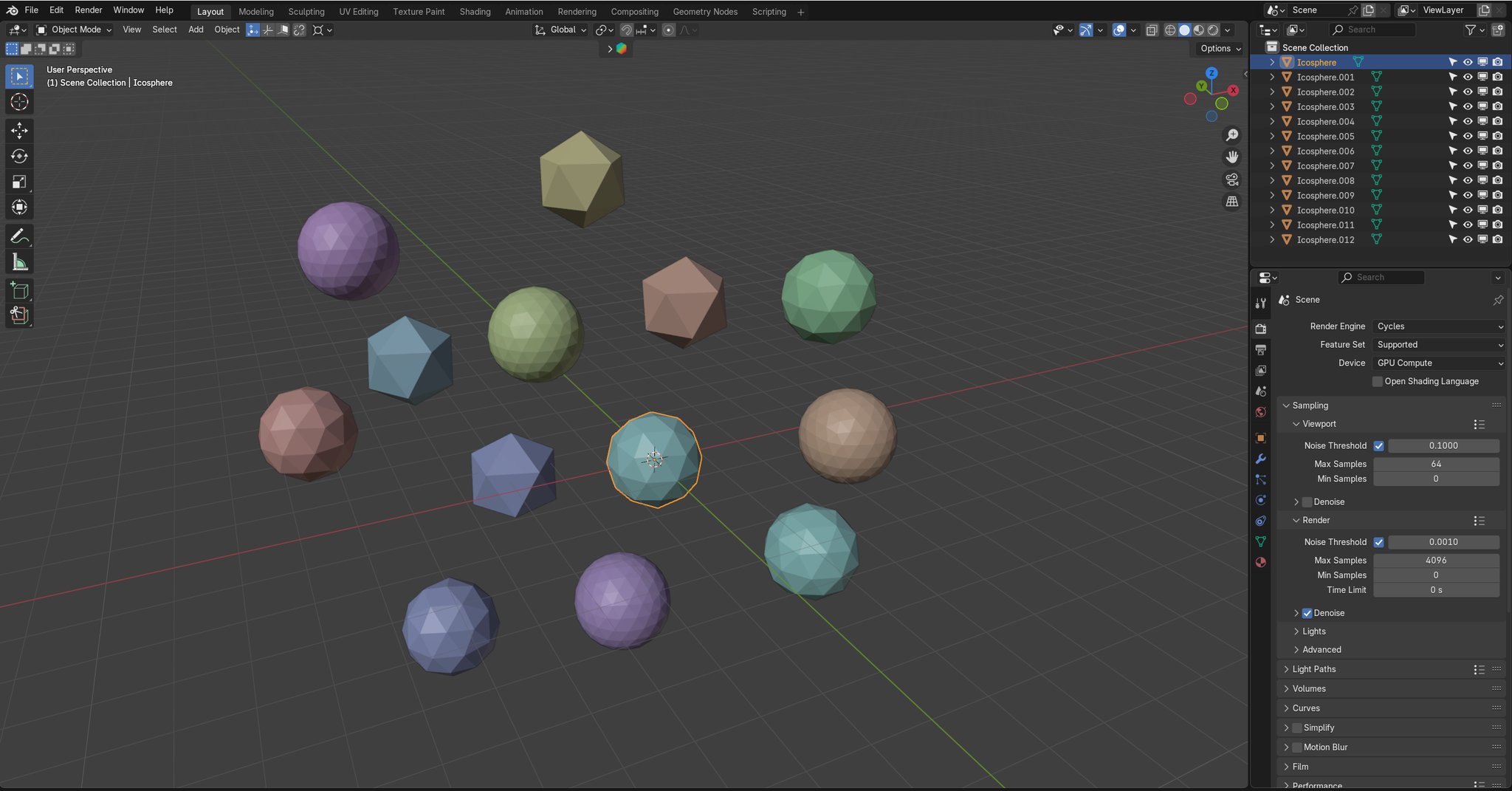Image resolution: width=1512 pixels, height=791 pixels.
Task: Switch to wireframe shading mode icon
Action: tap(1171, 30)
